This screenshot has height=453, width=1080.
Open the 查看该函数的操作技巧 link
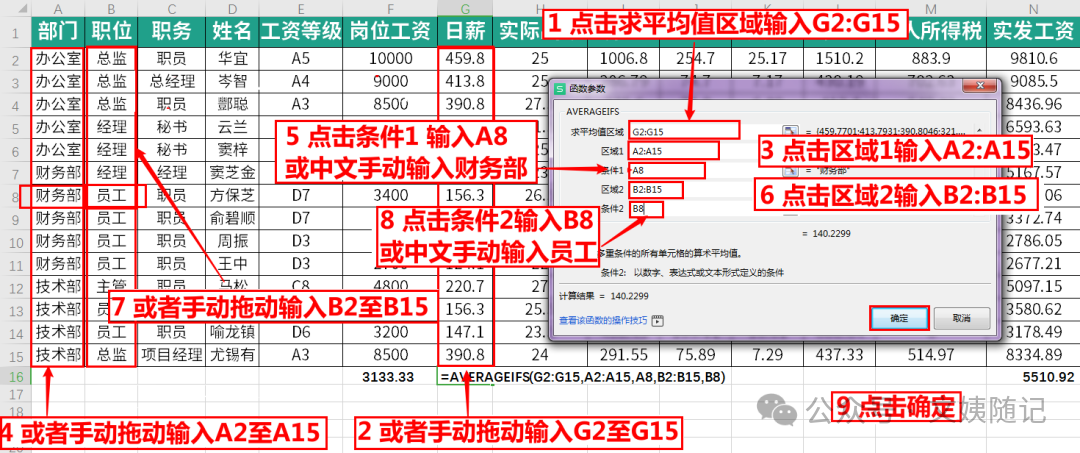coord(603,320)
